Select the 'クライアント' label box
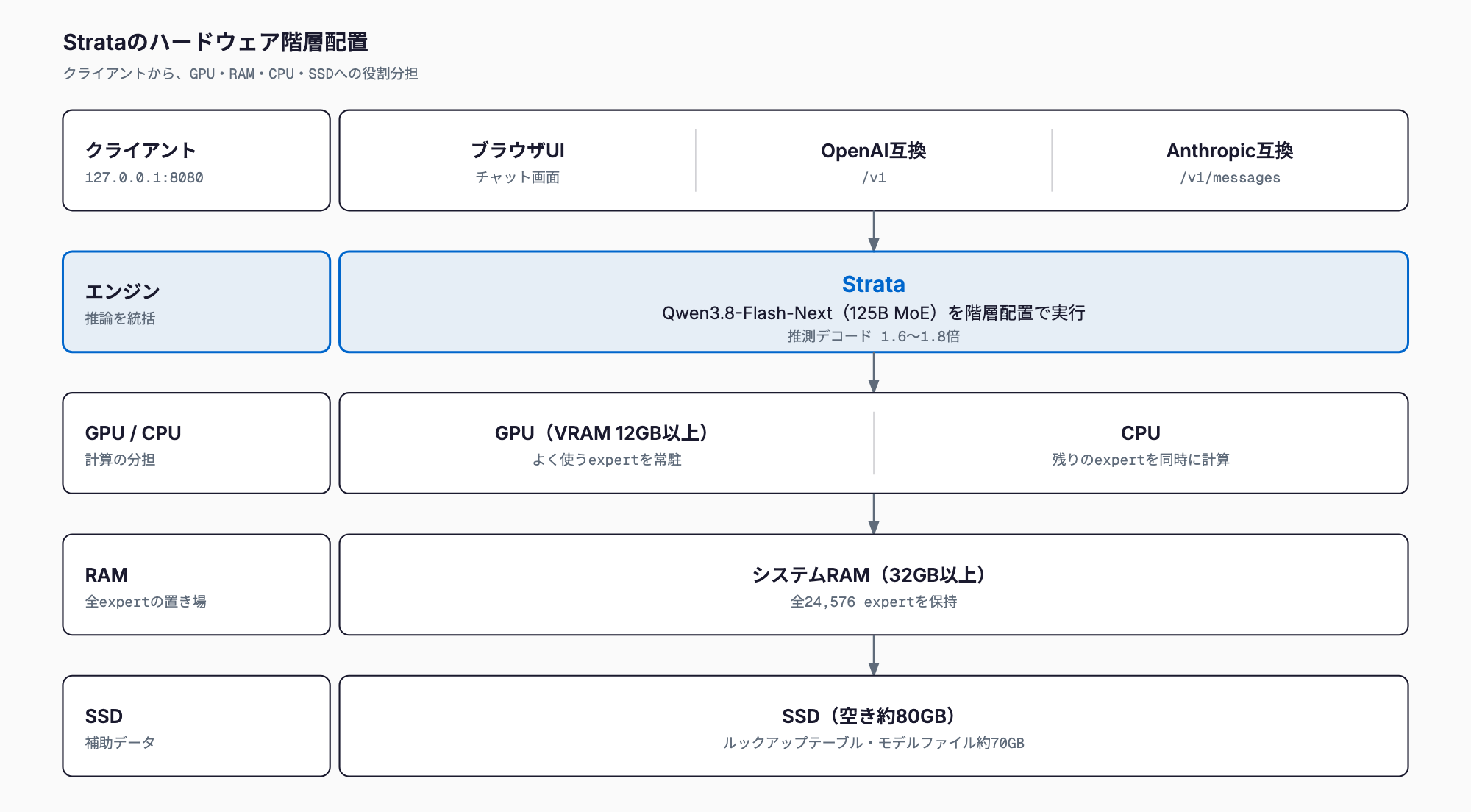 pyautogui.click(x=196, y=160)
